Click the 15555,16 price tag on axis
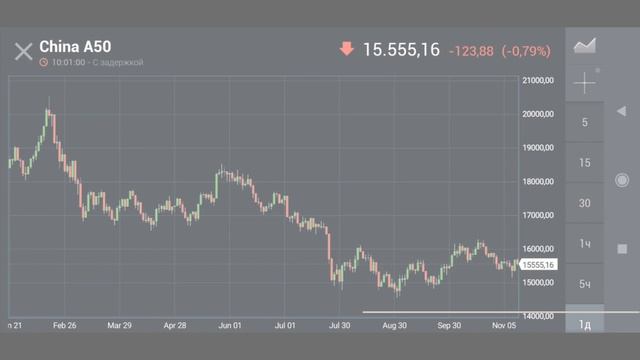 (x=538, y=265)
